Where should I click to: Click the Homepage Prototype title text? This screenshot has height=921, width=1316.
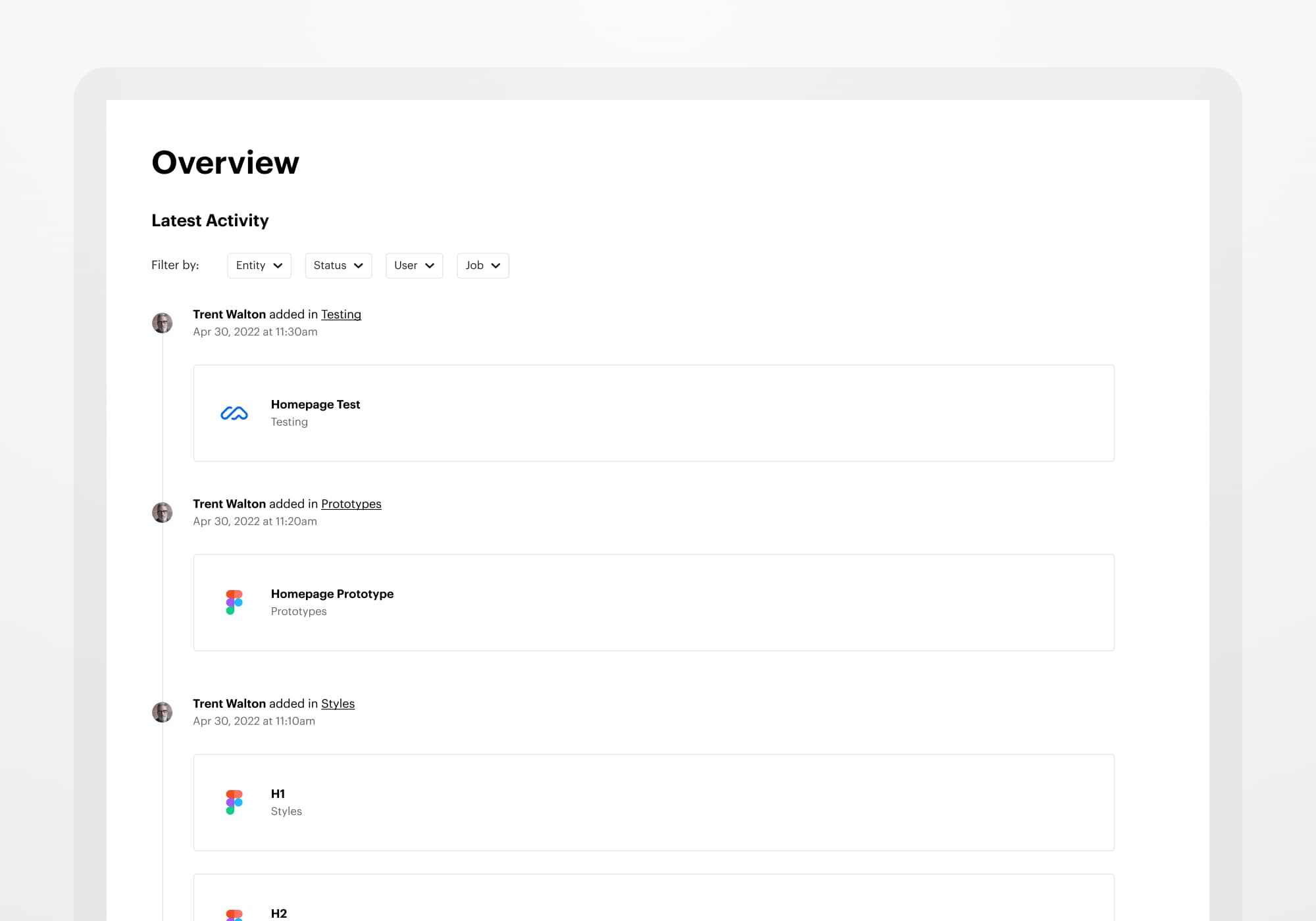[x=332, y=594]
